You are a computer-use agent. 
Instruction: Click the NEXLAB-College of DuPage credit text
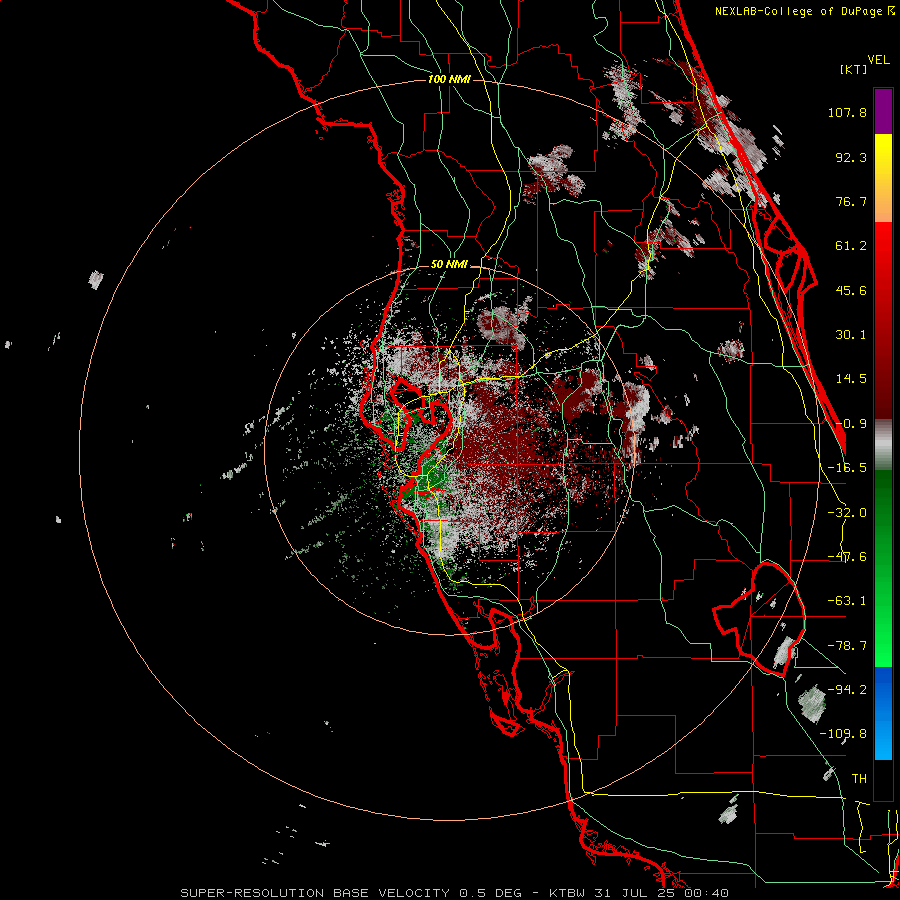798,11
